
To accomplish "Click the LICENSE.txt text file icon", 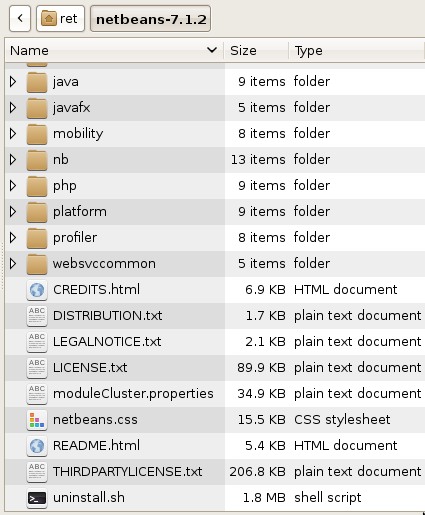I will pos(37,368).
